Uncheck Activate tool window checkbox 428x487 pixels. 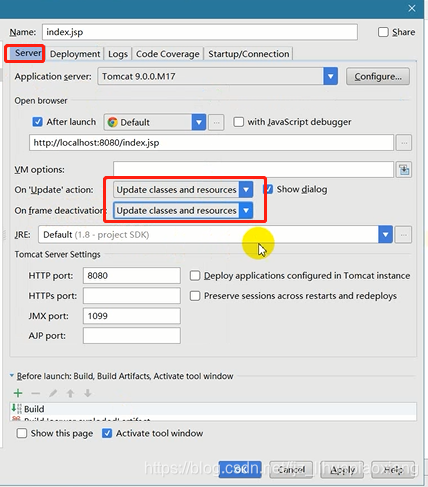click(107, 433)
